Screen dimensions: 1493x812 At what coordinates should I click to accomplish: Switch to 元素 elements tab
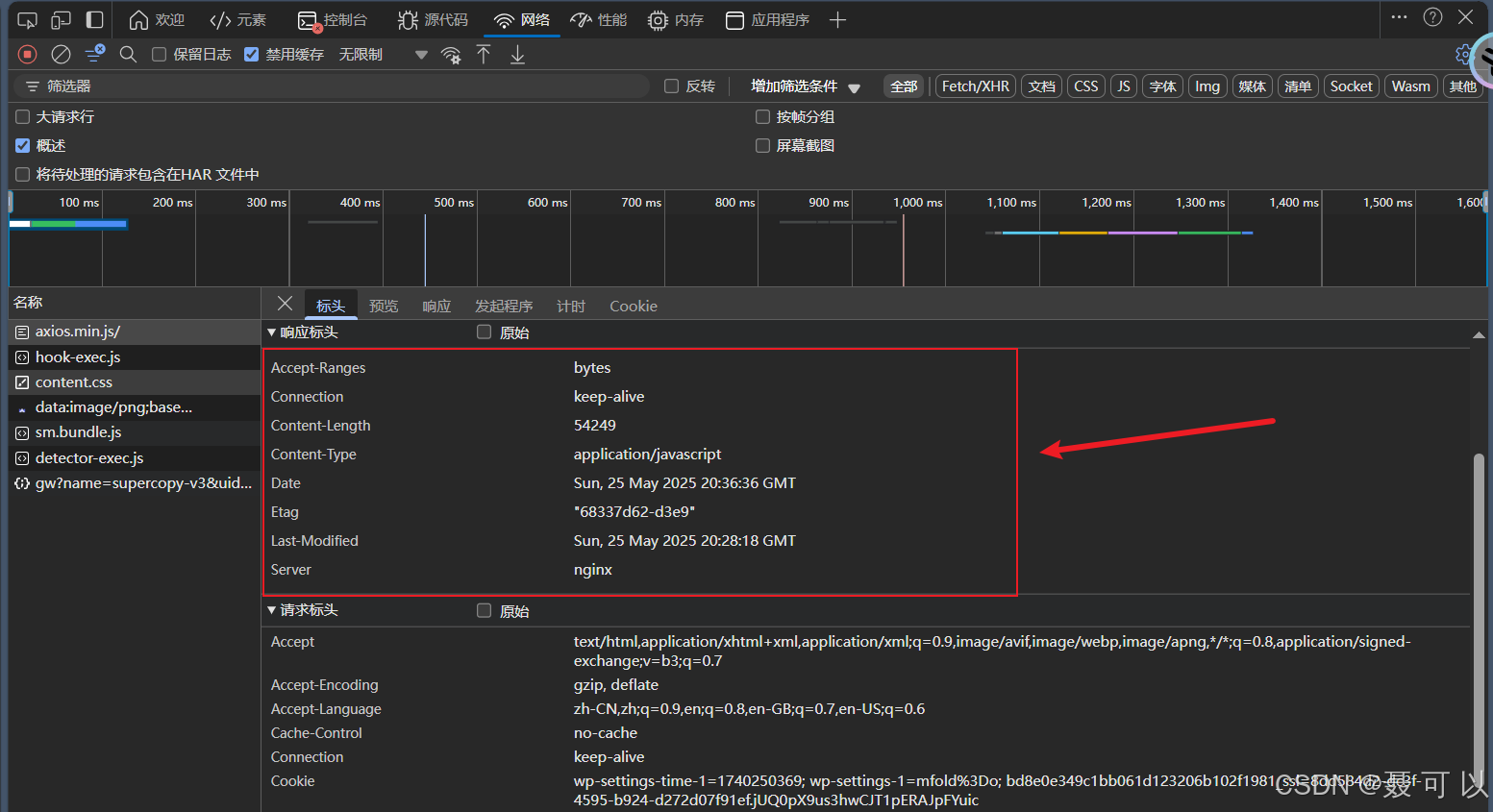[237, 20]
